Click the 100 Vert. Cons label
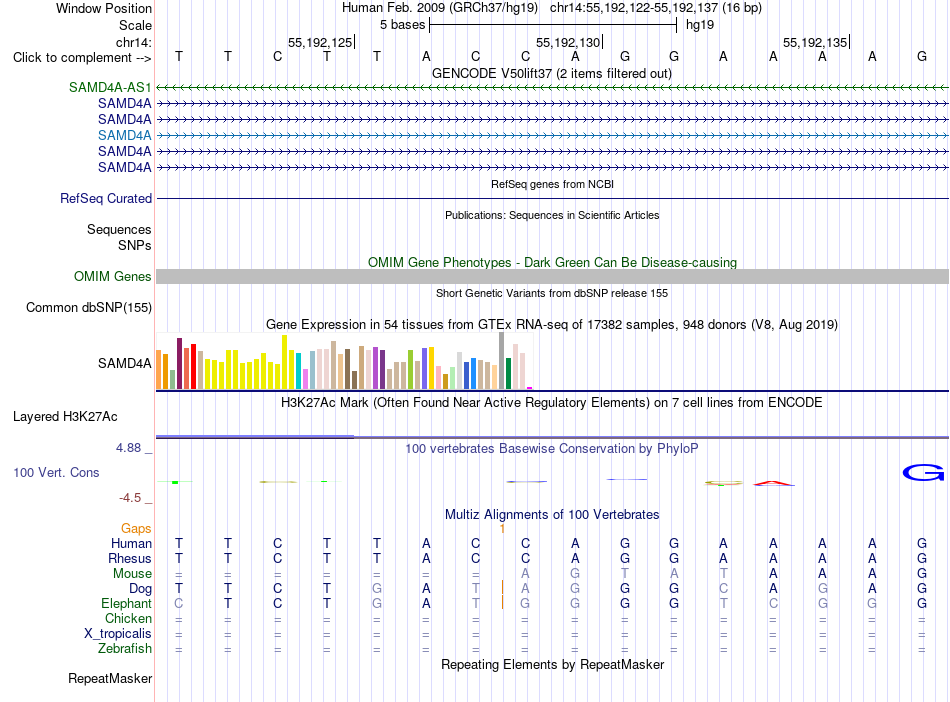This screenshot has width=950, height=702. coord(56,472)
